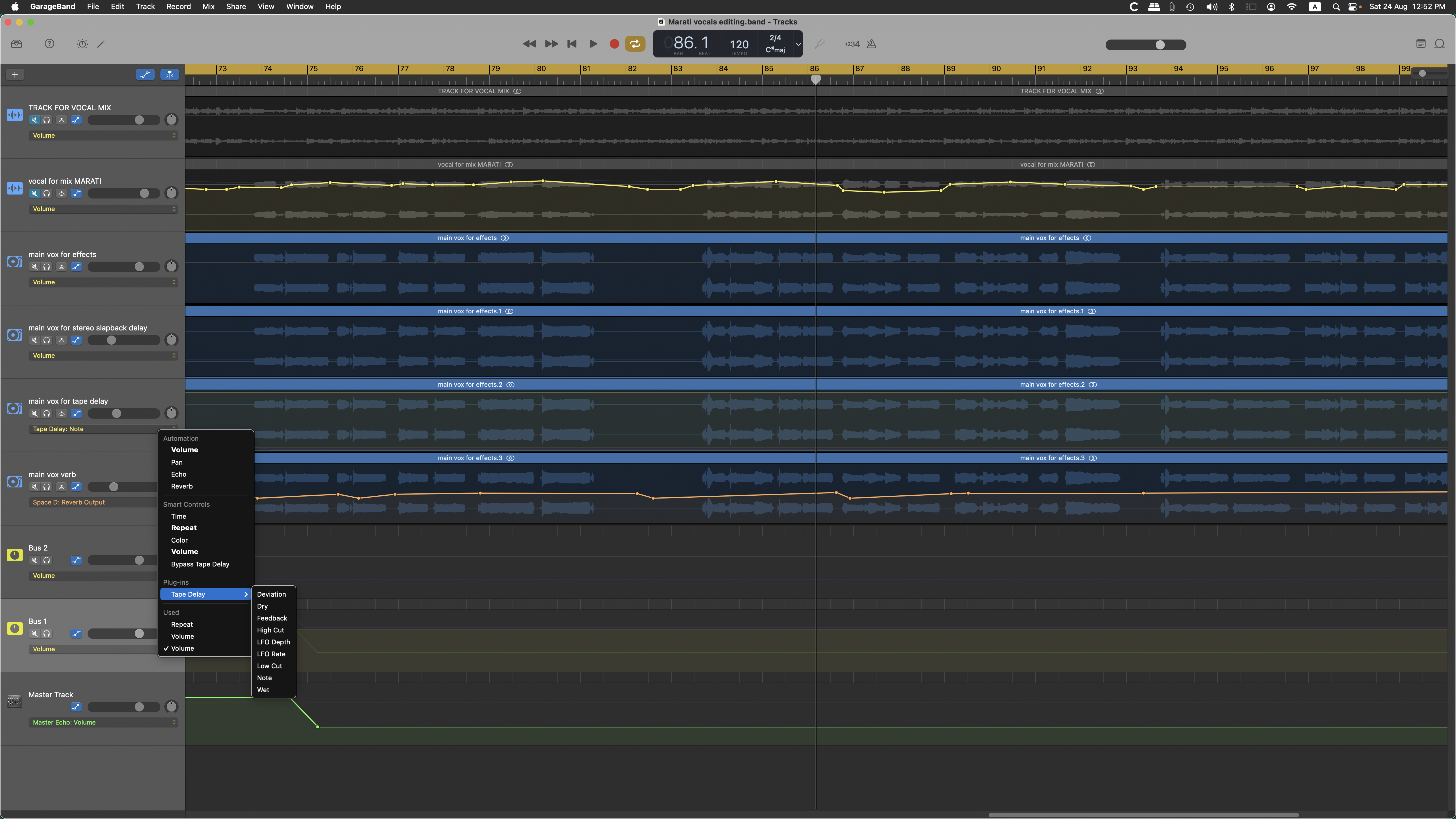The height and width of the screenshot is (819, 1456).
Task: Open the Editors pencil icon
Action: [x=101, y=44]
